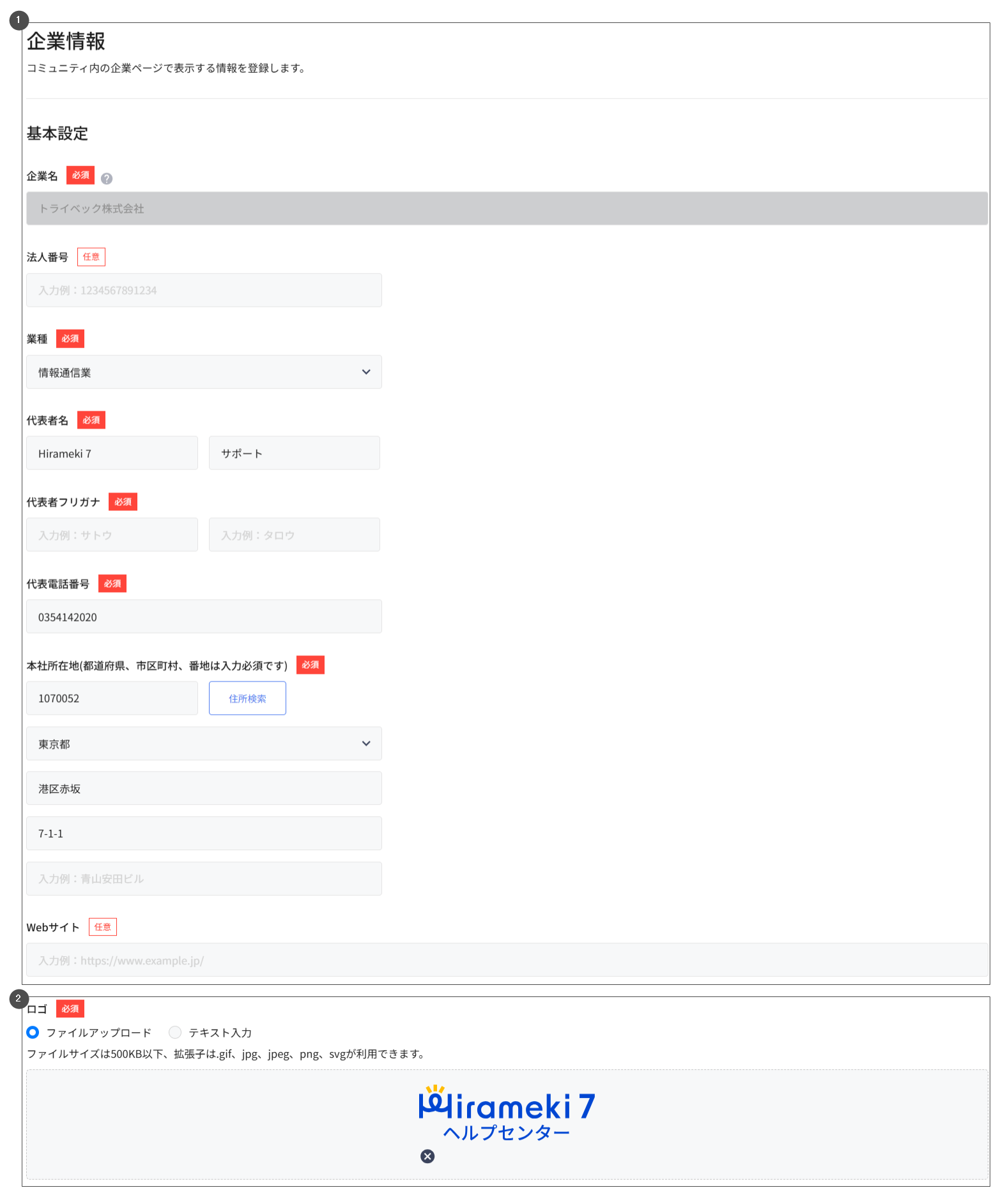Click the city field containing 港区赤坂
998x1204 pixels.
[204, 788]
